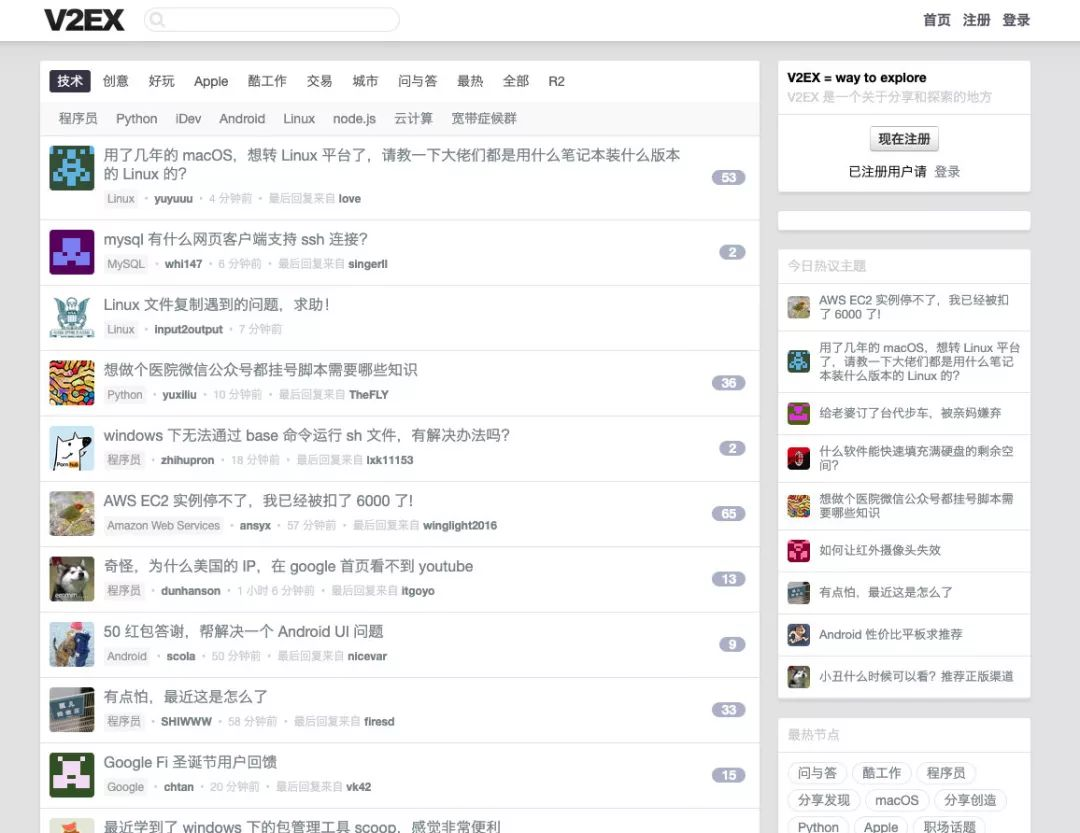
Task: Click yuyuuu's avatar on macOS Linux topic
Action: click(x=72, y=167)
